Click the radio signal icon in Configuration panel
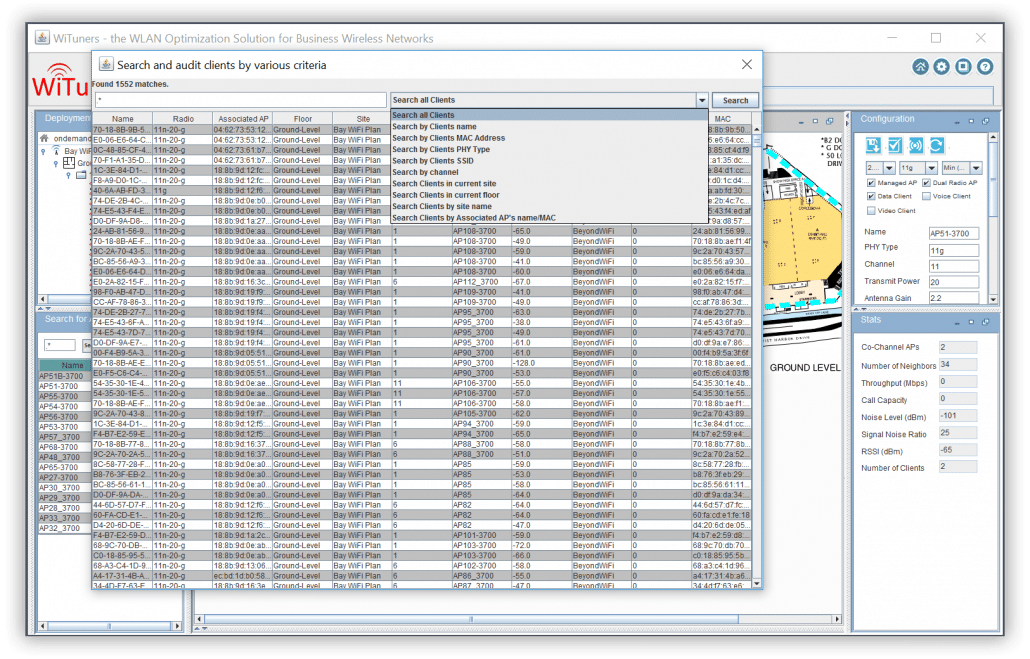Viewport: 1030px width, 659px height. [916, 146]
